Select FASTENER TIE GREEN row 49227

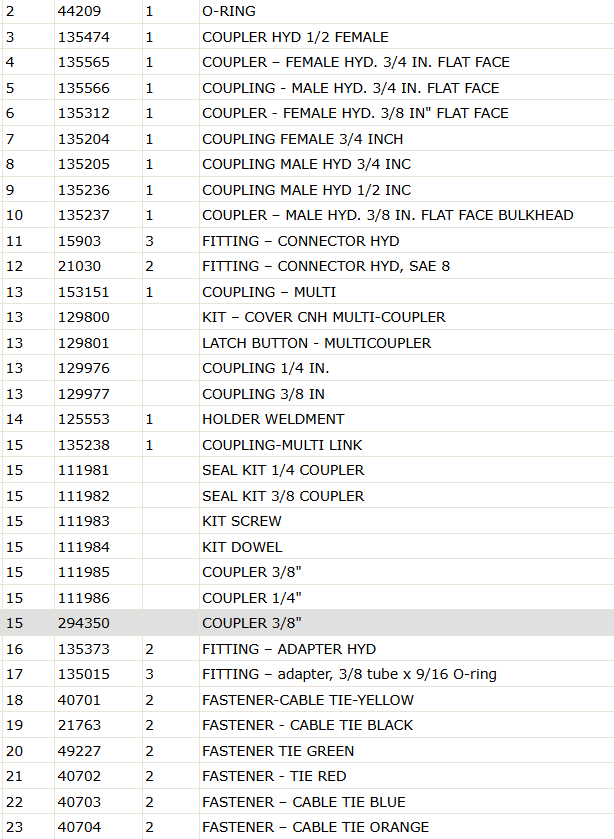tap(307, 751)
